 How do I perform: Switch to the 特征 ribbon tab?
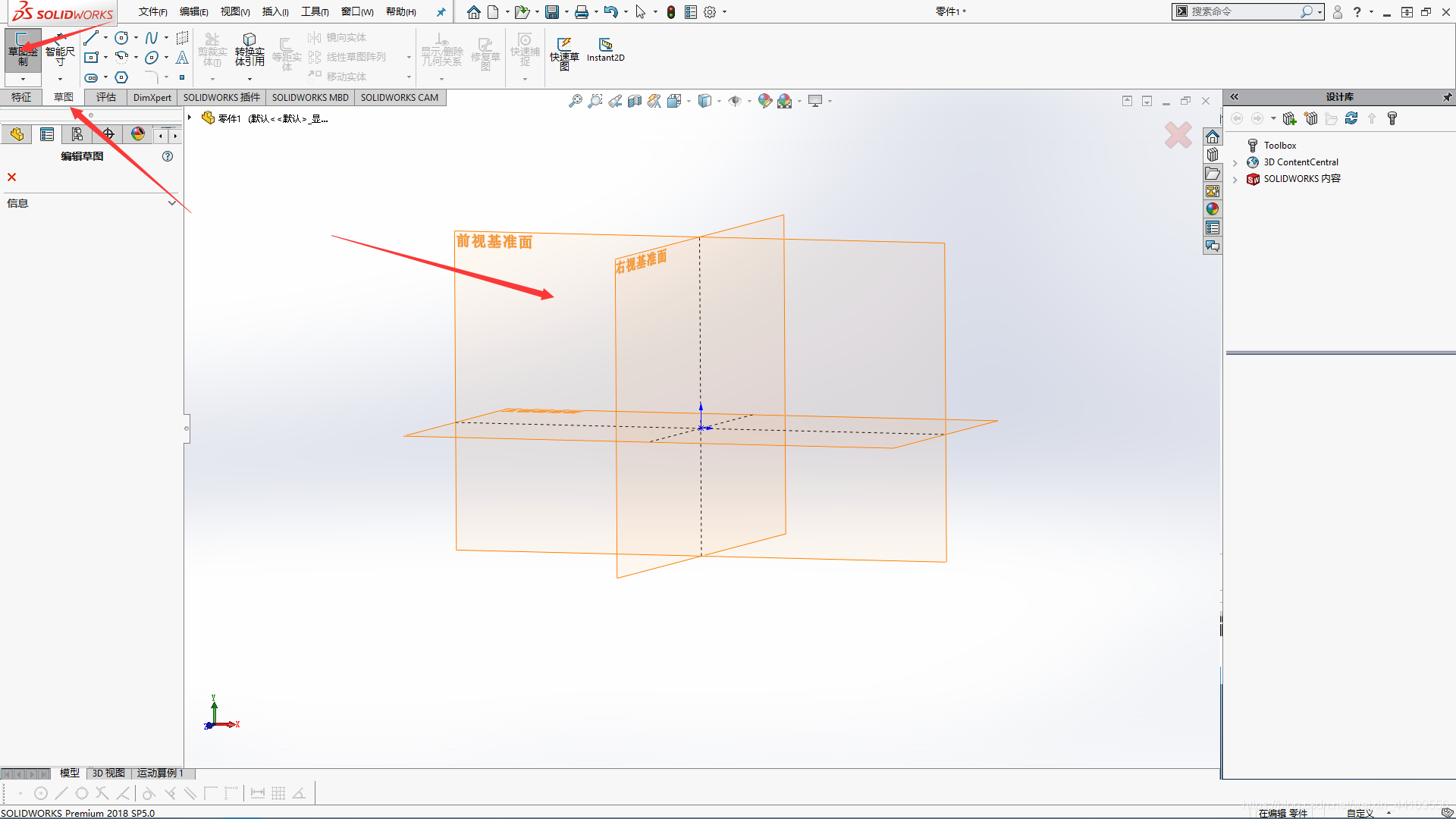coord(21,97)
